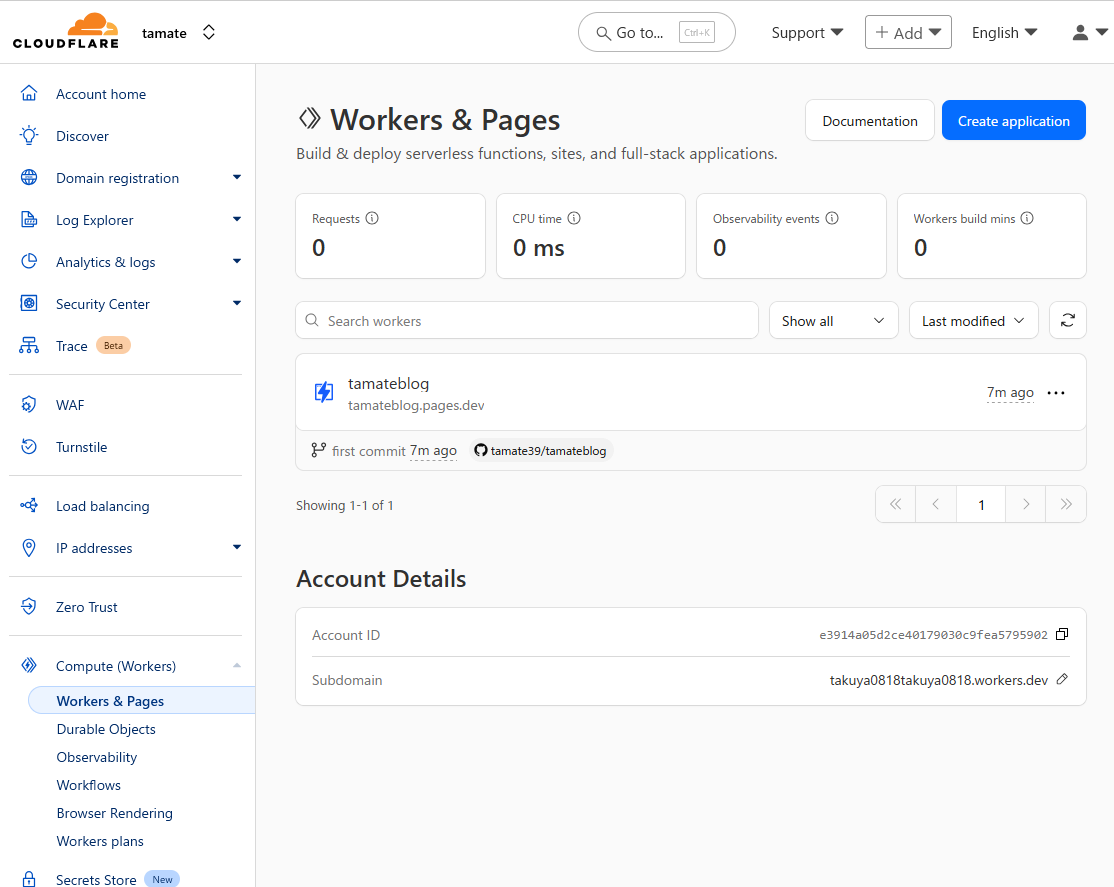Edit the workers.dev subdomain with pencil icon
The width and height of the screenshot is (1114, 887).
click(1062, 680)
